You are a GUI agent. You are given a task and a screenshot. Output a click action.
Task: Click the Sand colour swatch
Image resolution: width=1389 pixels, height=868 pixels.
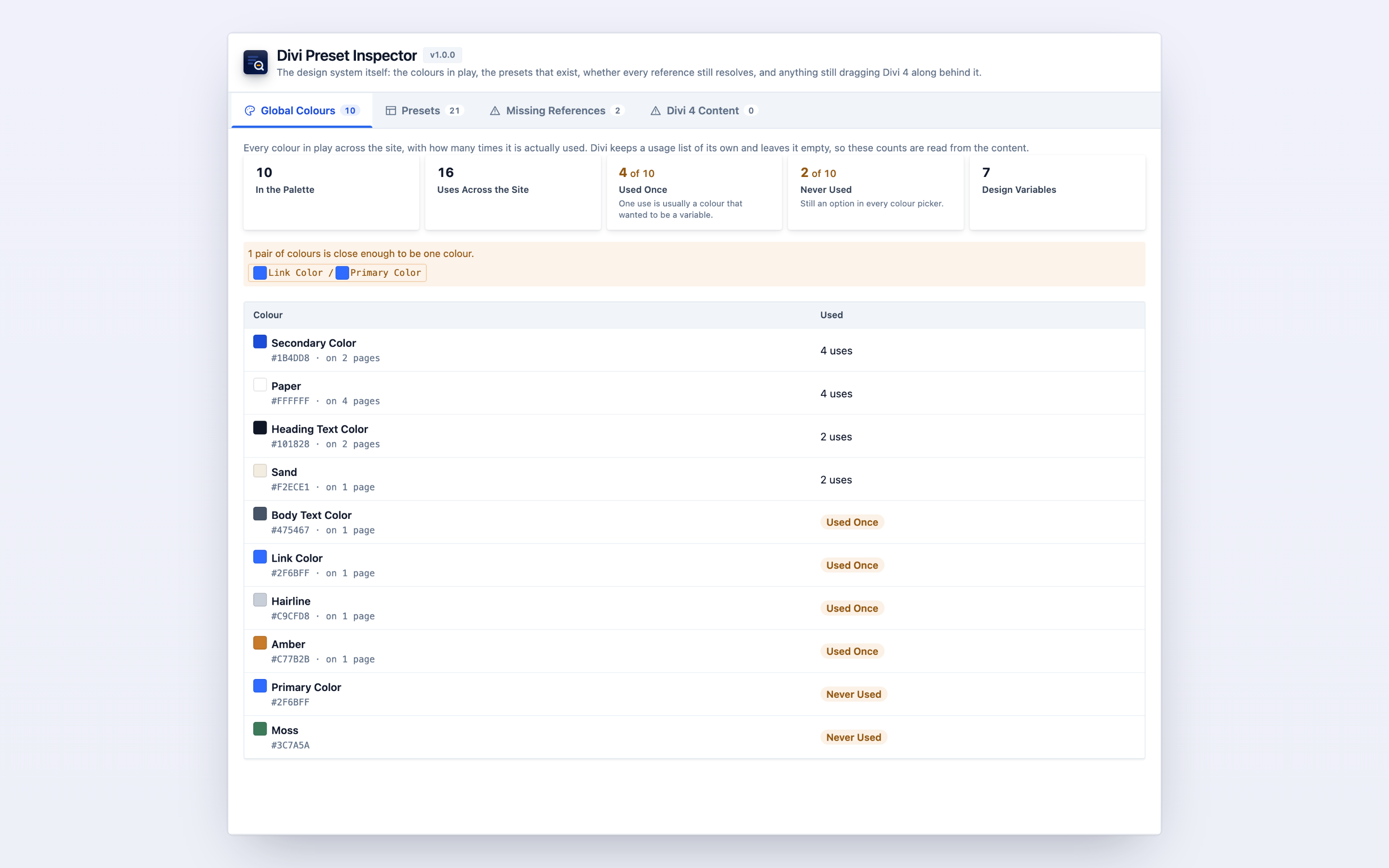[x=260, y=471]
